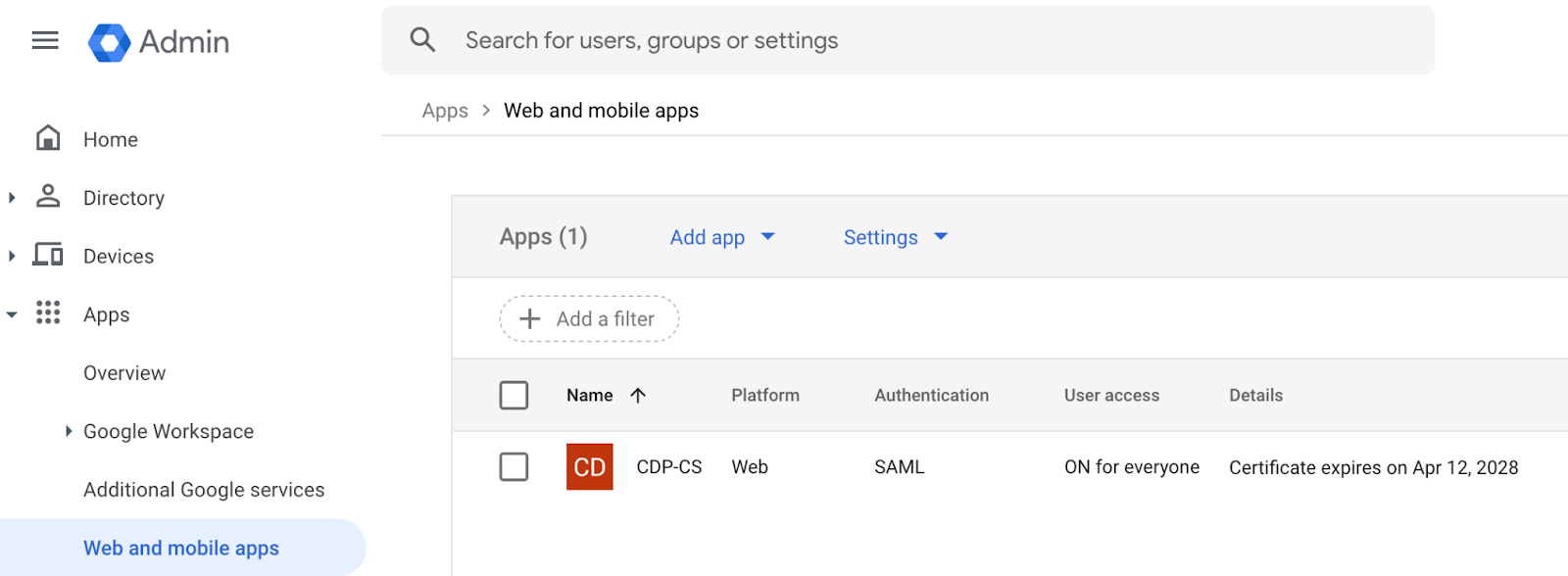Check the CDP-CS row checkbox
The image size is (1568, 576).
click(514, 466)
